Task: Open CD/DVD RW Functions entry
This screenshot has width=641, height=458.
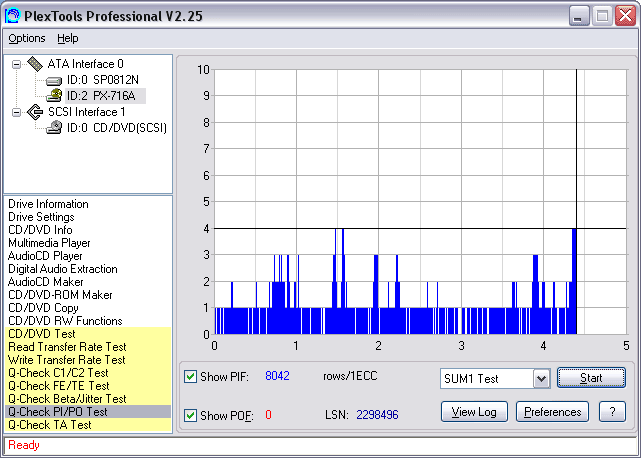Action: [x=65, y=321]
